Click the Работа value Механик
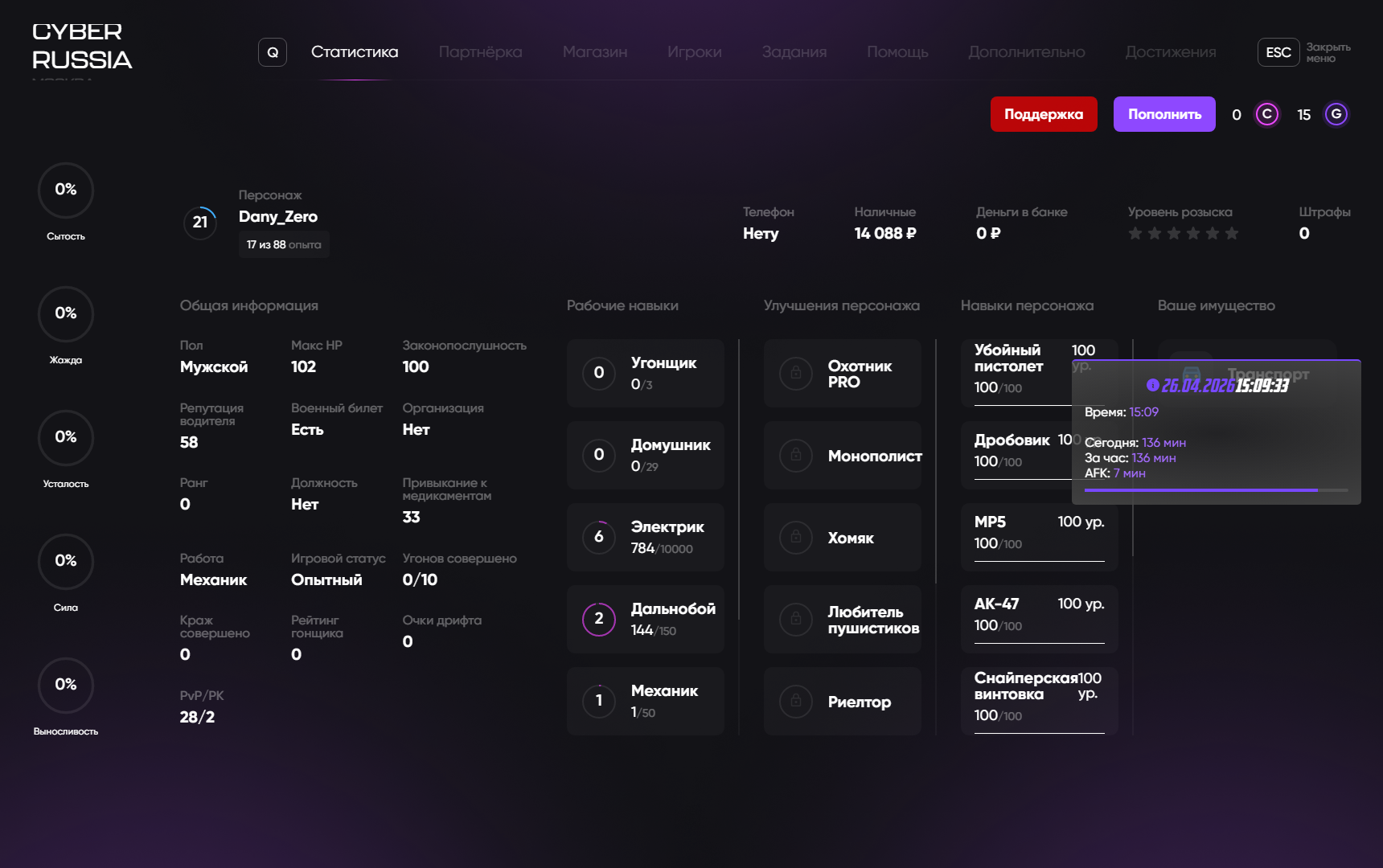Screen dimensions: 1383x868 coord(214,580)
